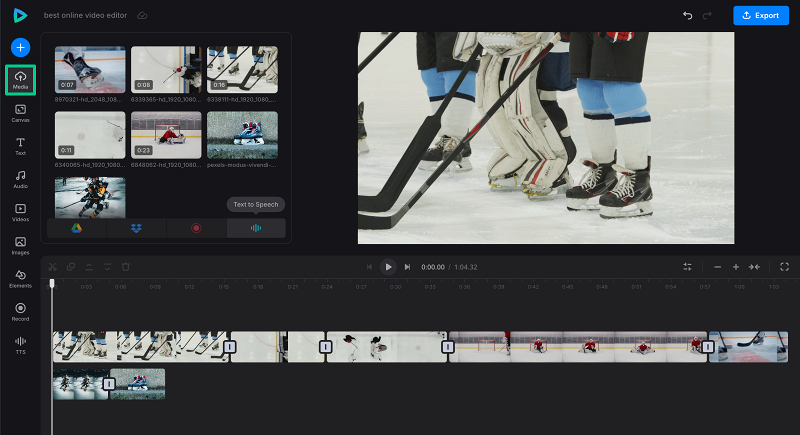Image resolution: width=800 pixels, height=435 pixels.
Task: Click the blue plus add button
Action: tap(20, 47)
